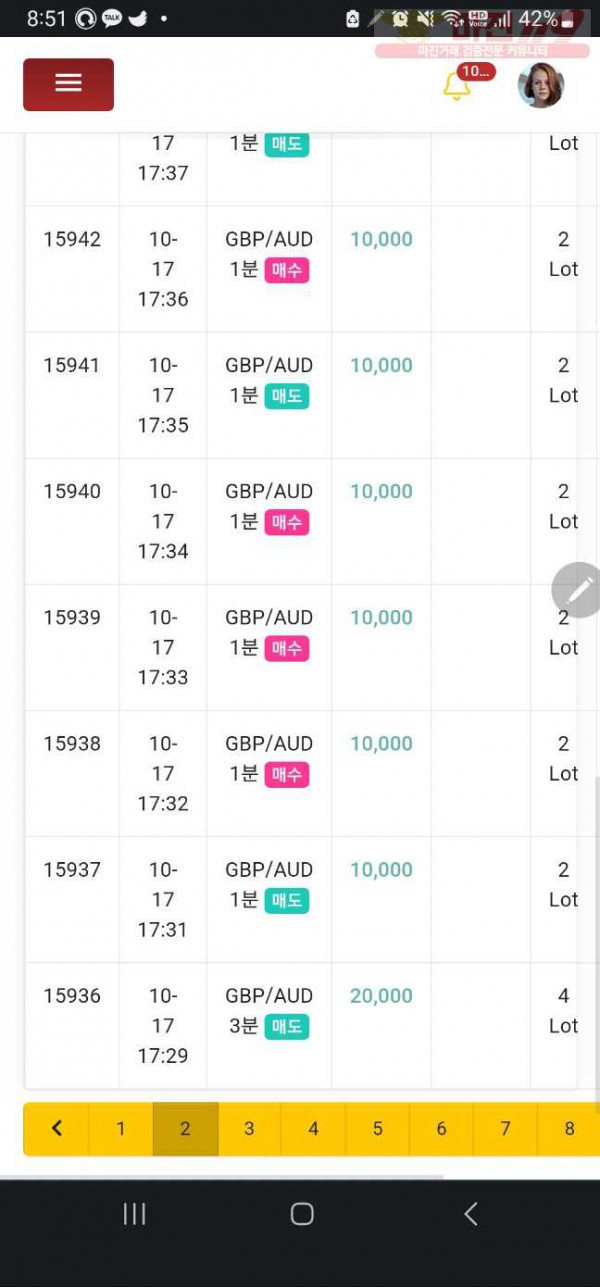Open the recent apps button

pyautogui.click(x=134, y=1214)
